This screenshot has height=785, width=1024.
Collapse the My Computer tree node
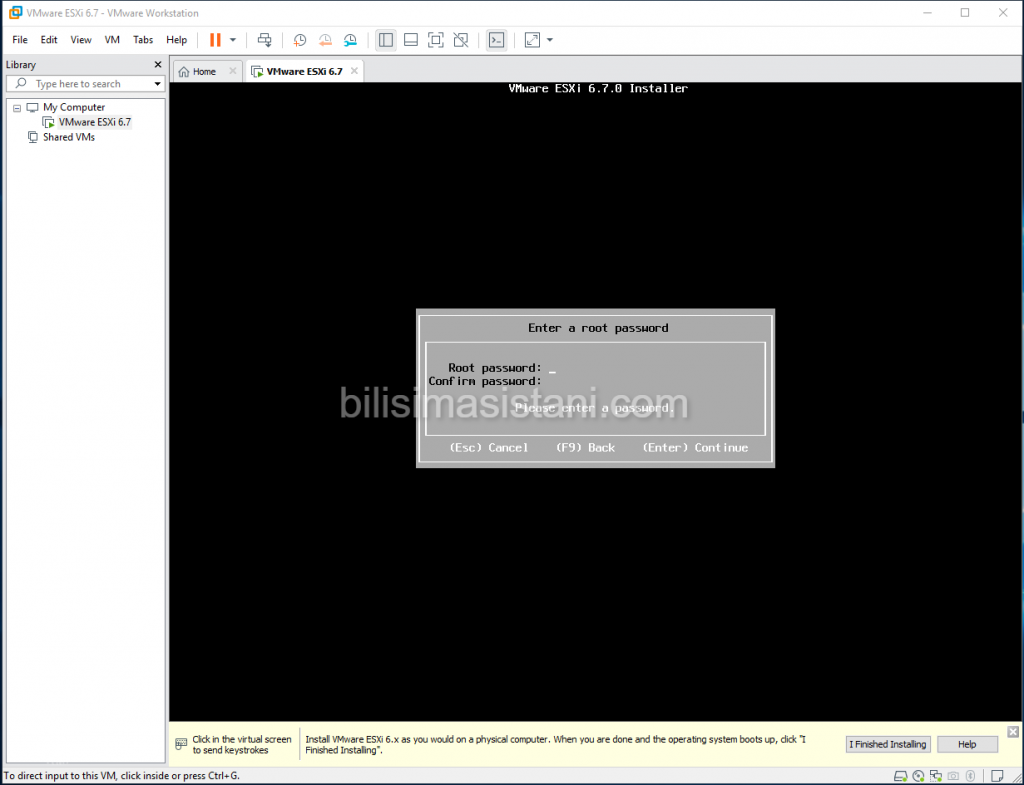17,108
